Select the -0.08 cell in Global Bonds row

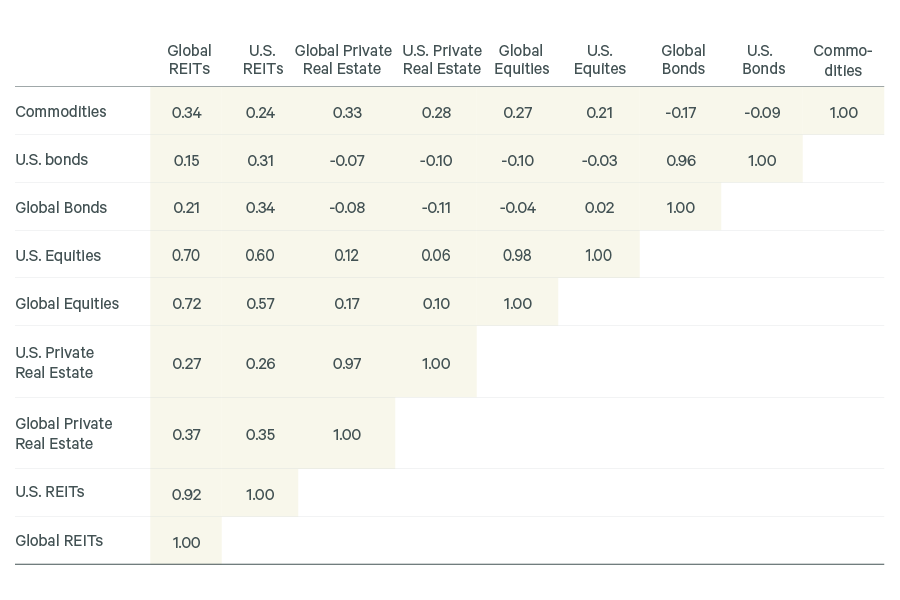click(347, 208)
